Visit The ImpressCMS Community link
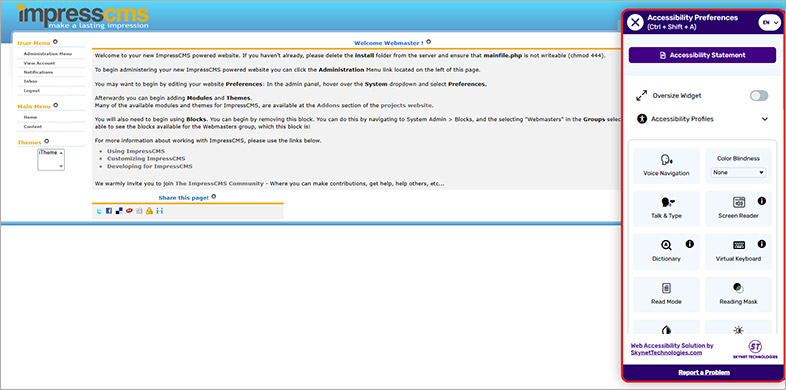The height and width of the screenshot is (390, 786). (x=219, y=183)
